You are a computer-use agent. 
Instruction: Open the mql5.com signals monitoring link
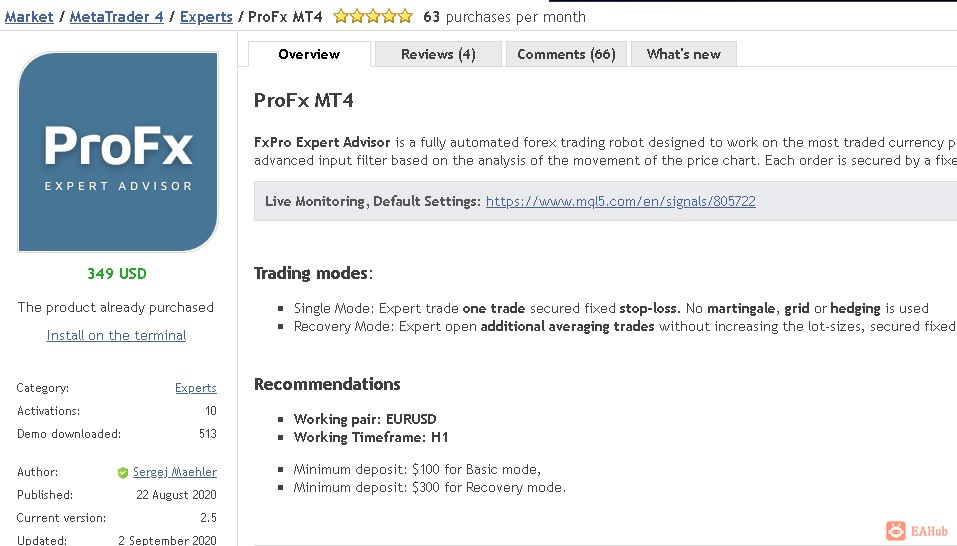[x=620, y=201]
